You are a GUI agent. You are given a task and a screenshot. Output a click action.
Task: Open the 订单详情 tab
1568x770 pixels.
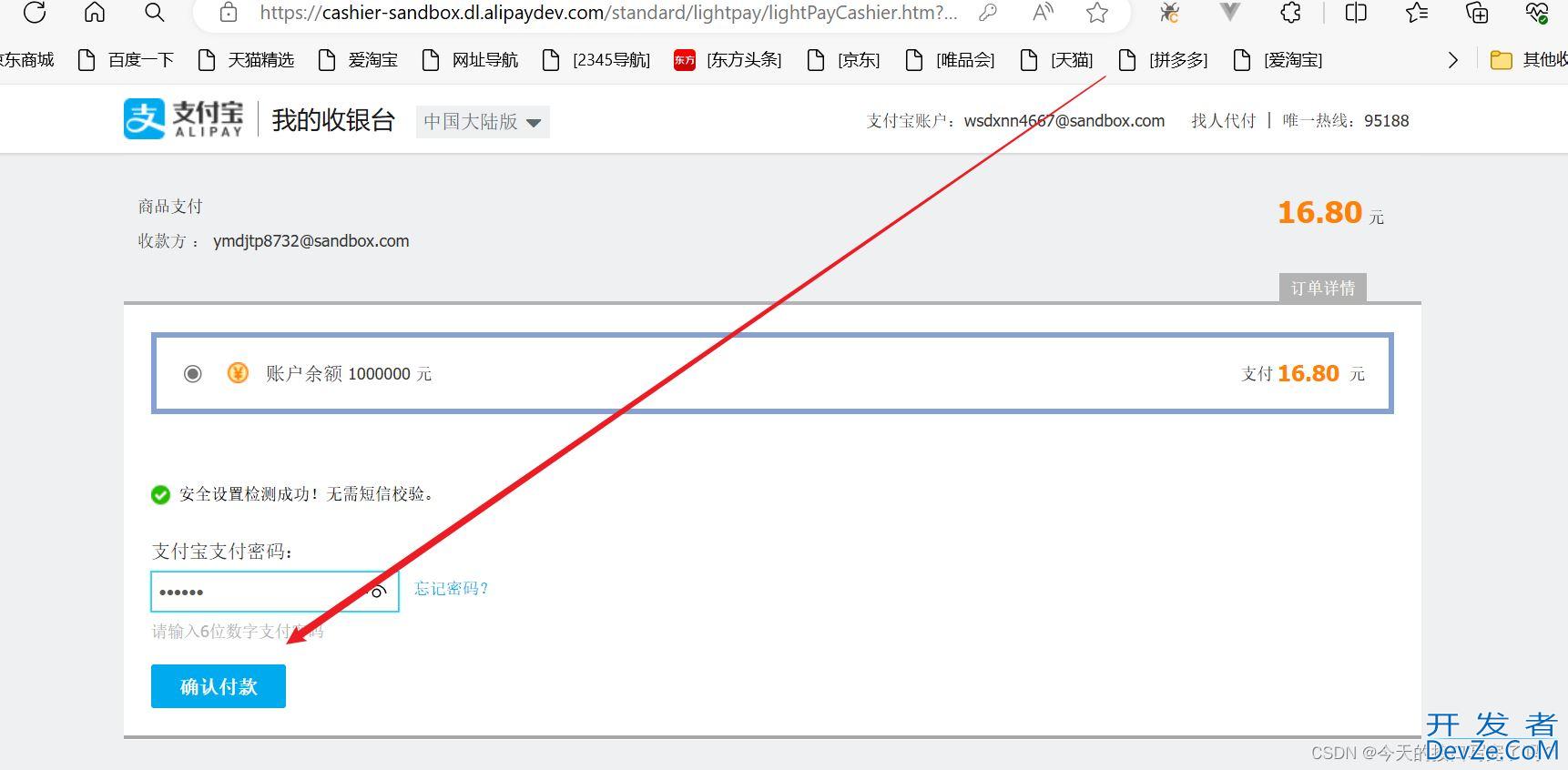pos(1322,288)
